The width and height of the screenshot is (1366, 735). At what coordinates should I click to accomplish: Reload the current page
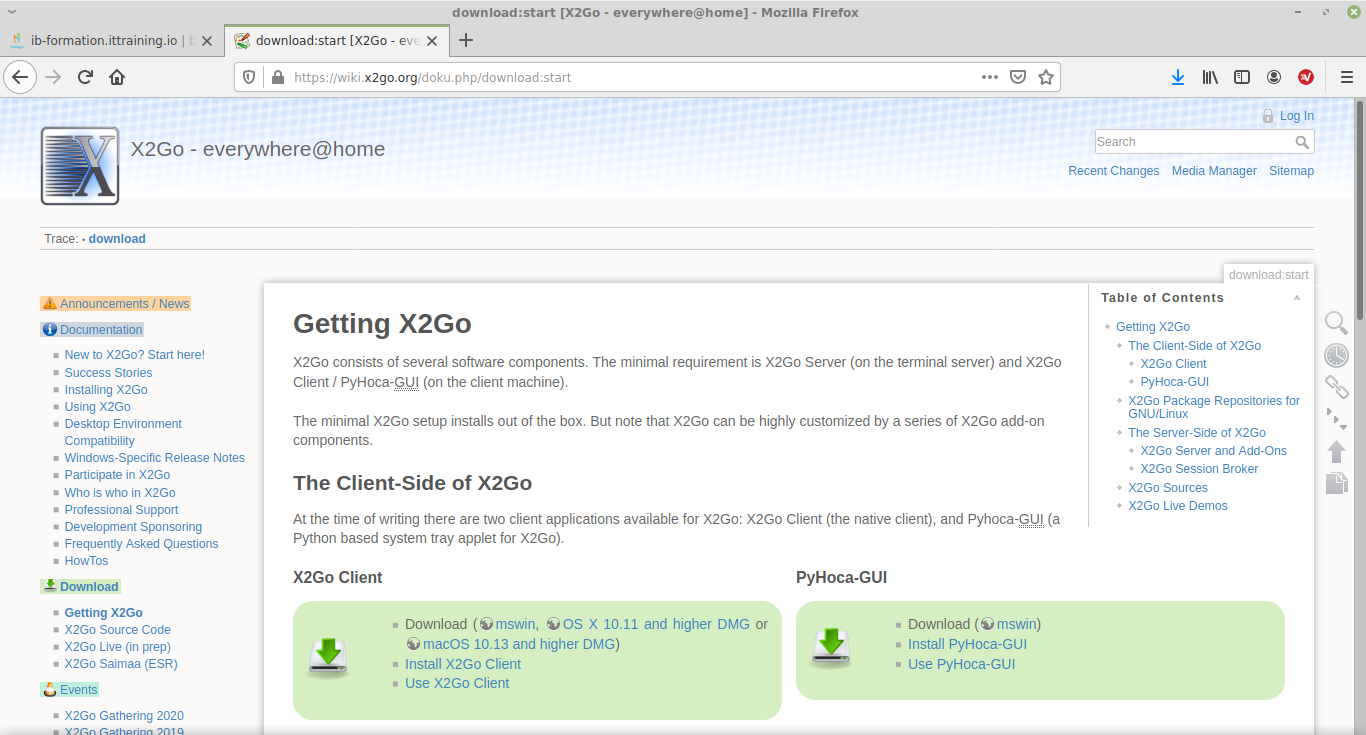click(86, 77)
